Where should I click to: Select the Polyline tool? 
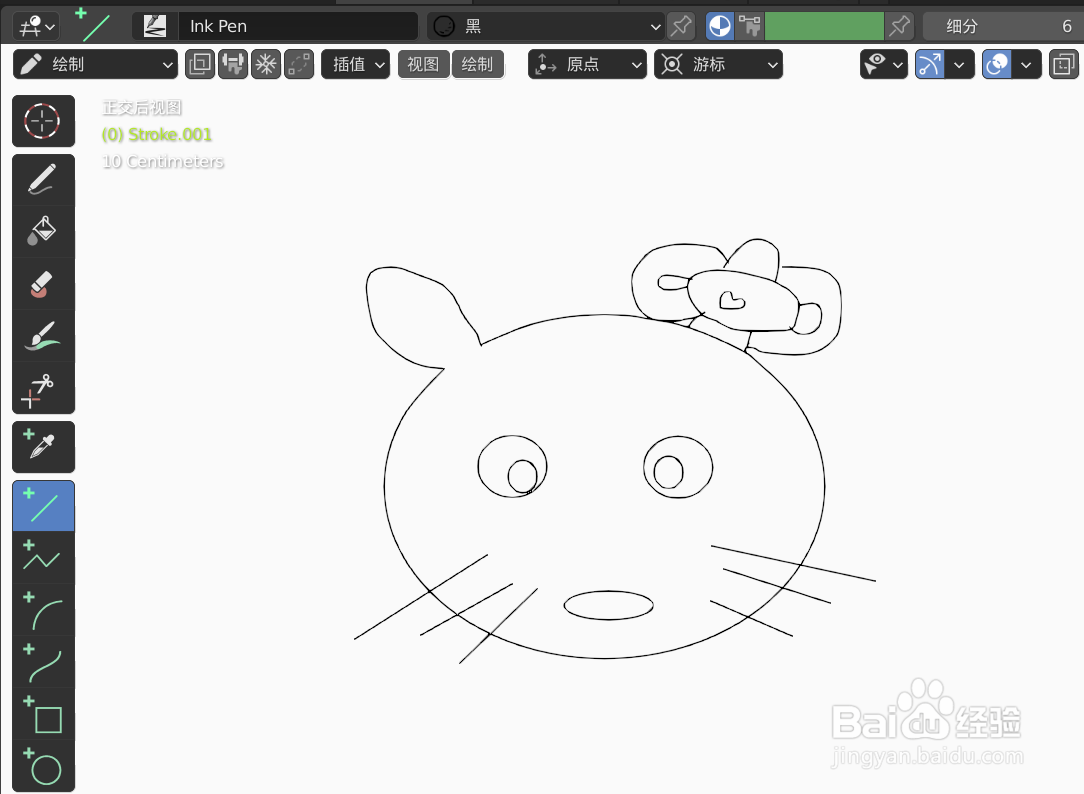click(x=43, y=557)
